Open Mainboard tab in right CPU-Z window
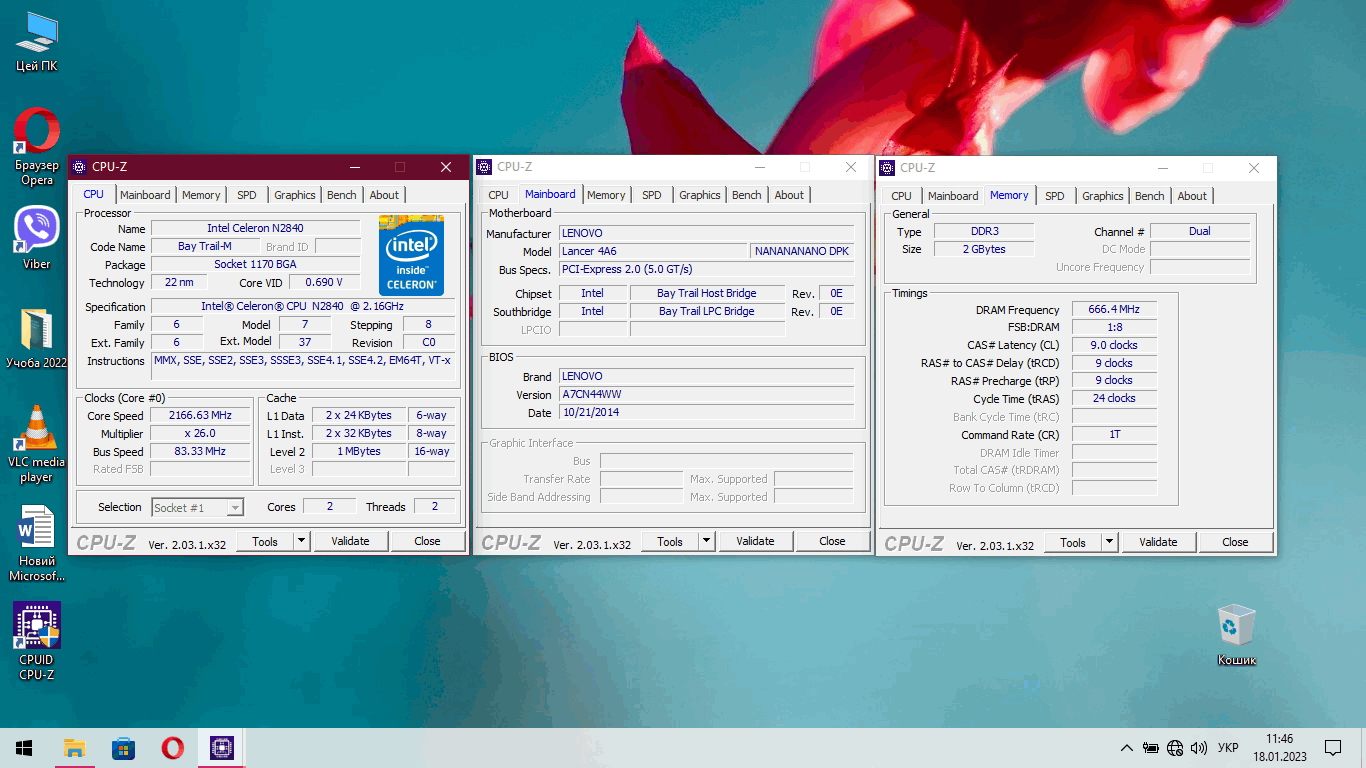 [953, 196]
